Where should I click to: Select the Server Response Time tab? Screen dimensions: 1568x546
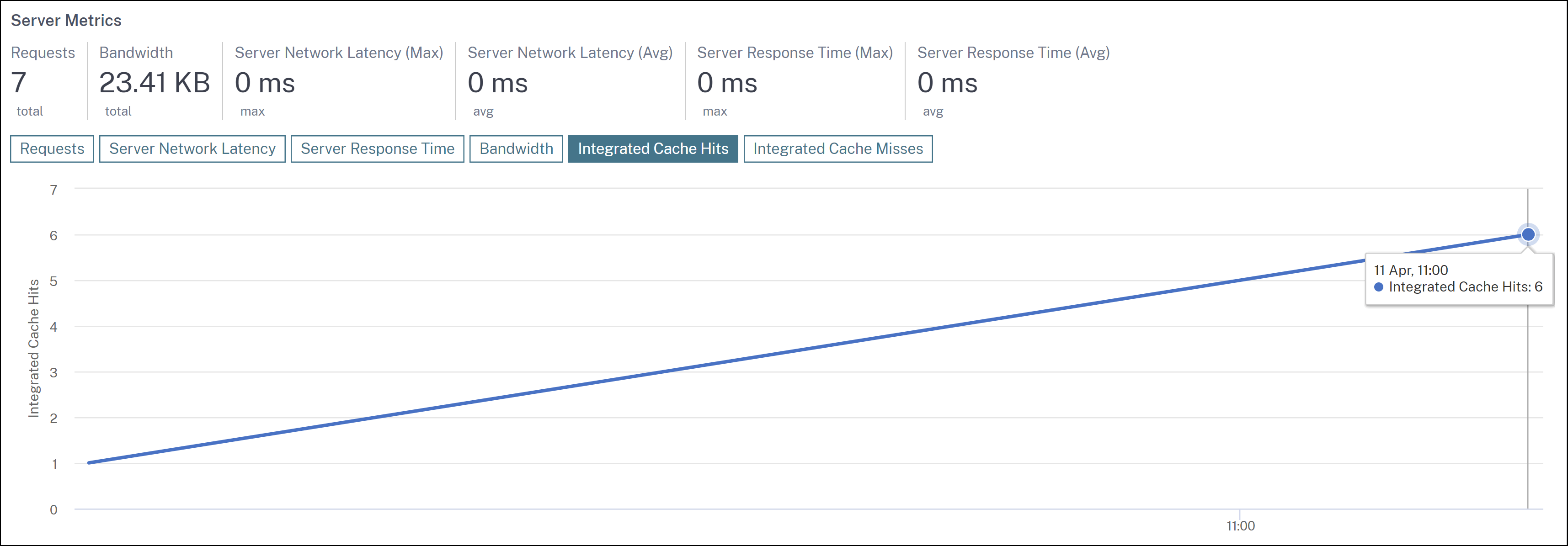click(378, 148)
